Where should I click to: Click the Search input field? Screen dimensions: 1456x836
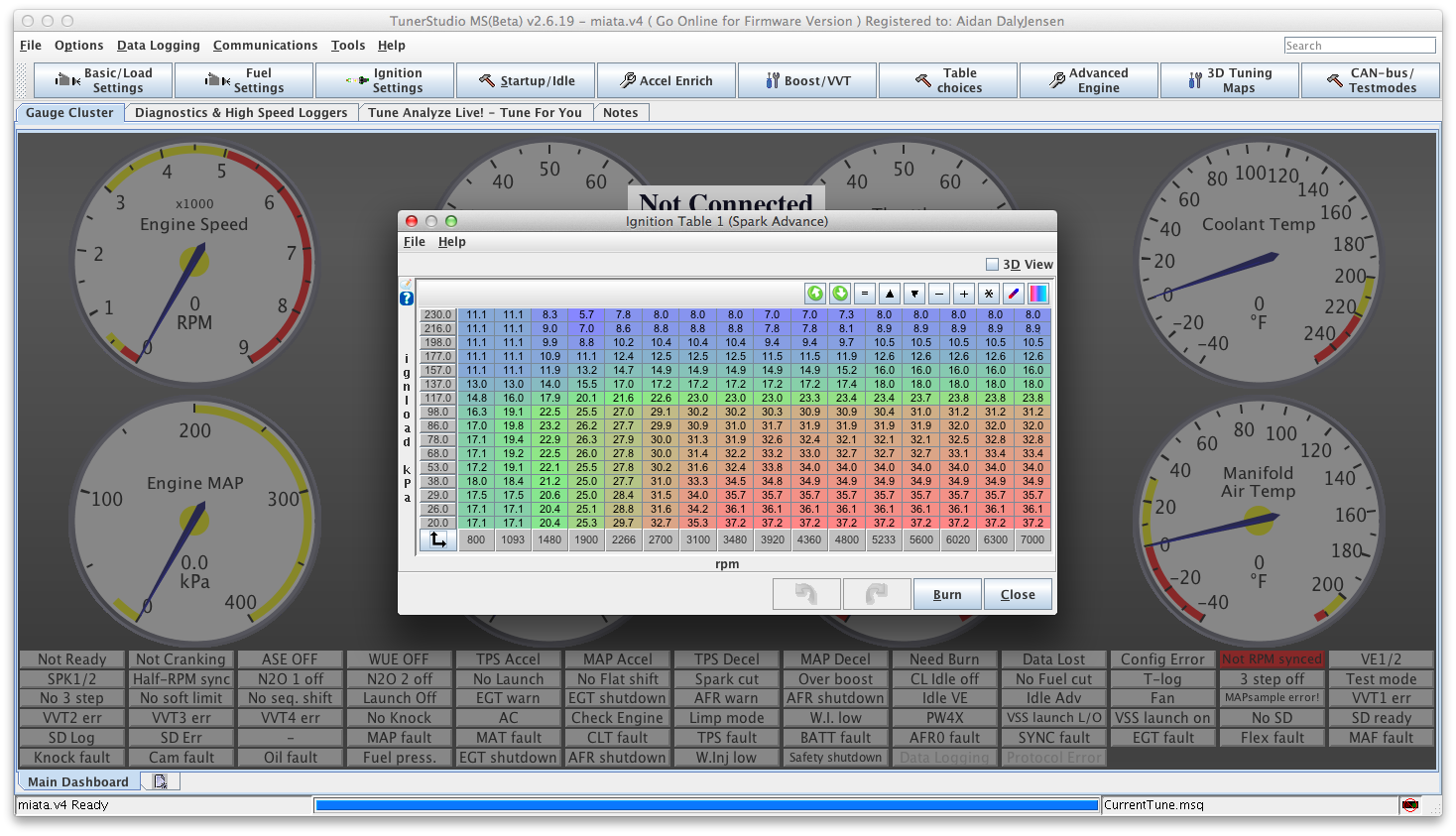[x=1359, y=46]
